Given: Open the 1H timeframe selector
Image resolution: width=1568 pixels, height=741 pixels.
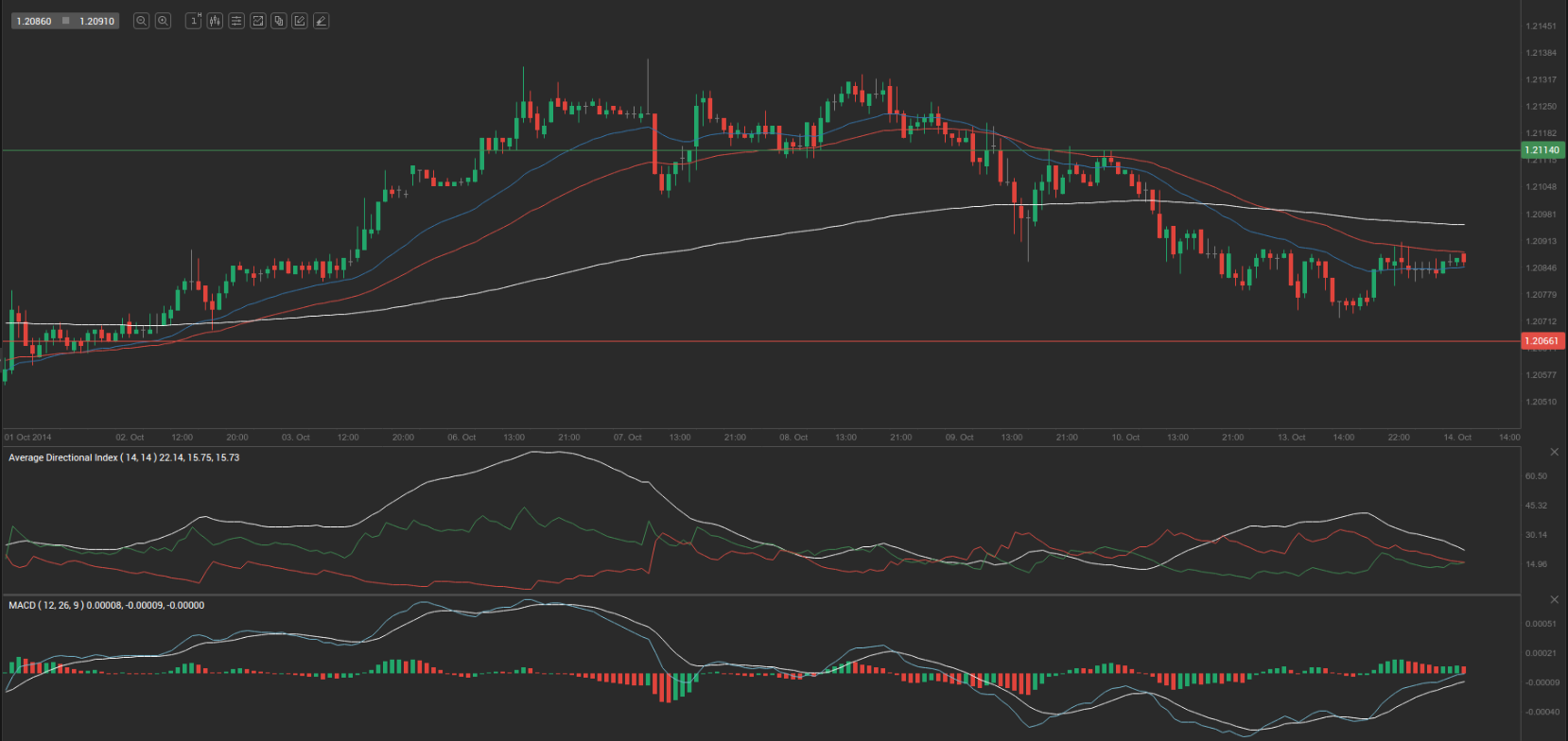Looking at the screenshot, I should (193, 21).
